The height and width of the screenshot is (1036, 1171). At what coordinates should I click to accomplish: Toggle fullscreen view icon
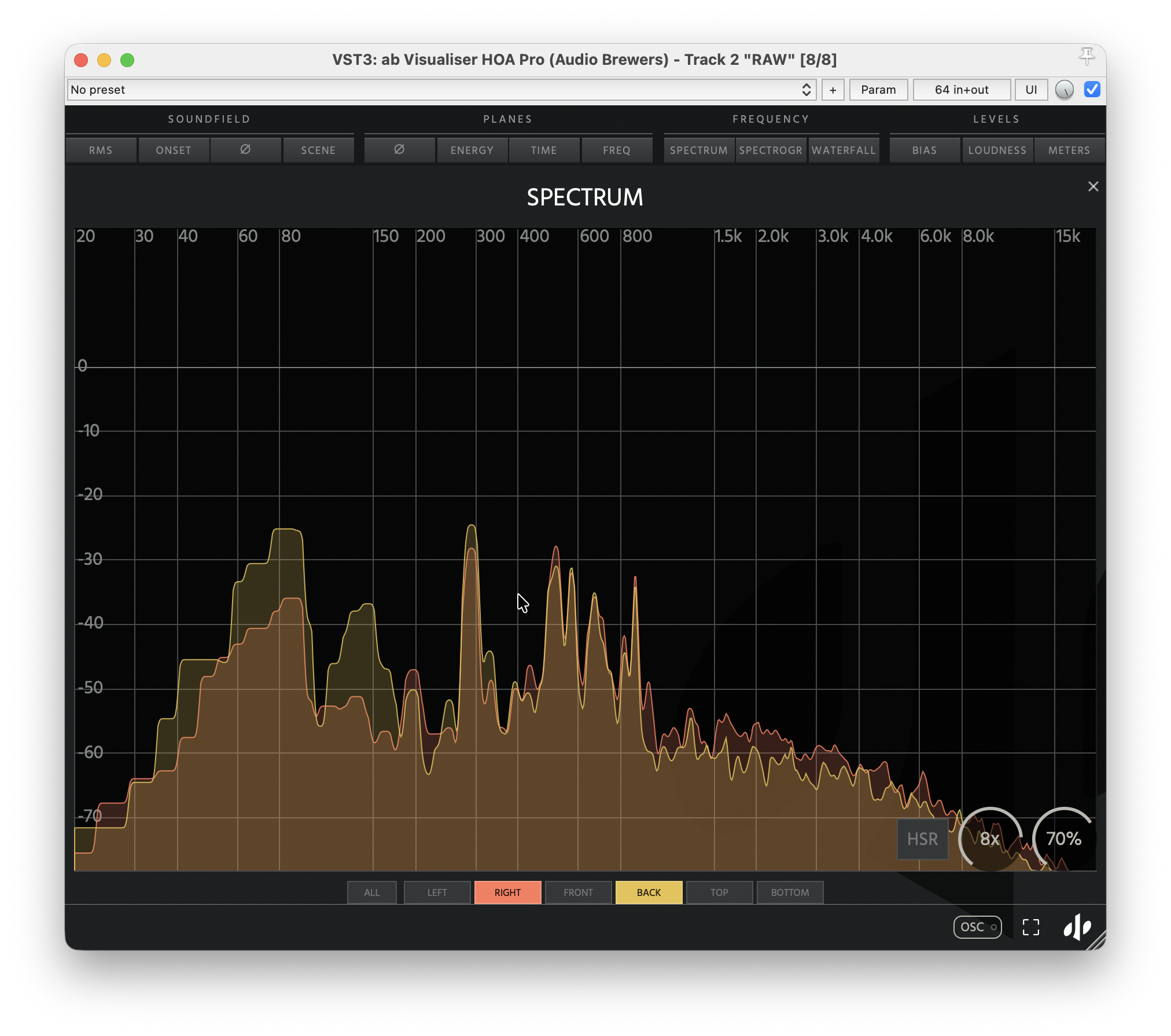[1031, 927]
